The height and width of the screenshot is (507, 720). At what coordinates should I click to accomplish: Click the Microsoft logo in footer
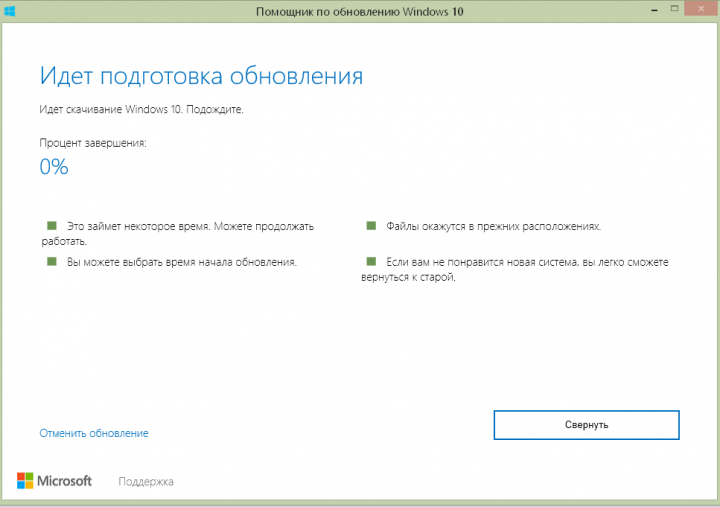point(54,481)
